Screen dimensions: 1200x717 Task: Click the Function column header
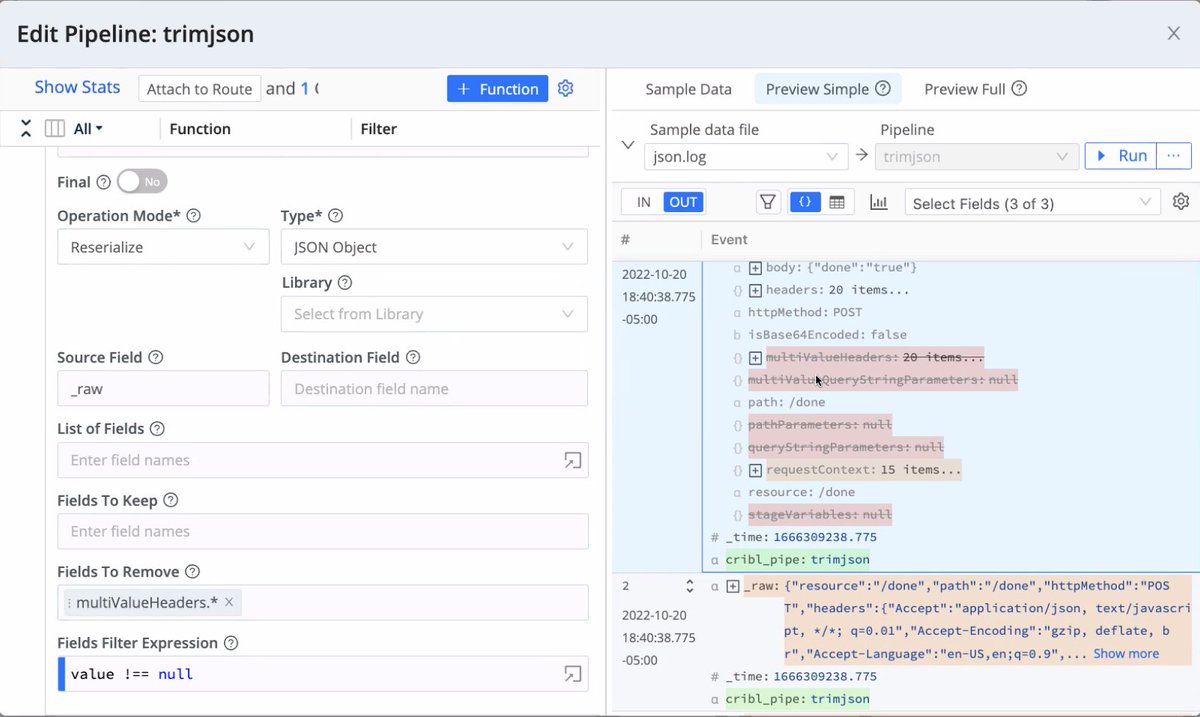[200, 129]
